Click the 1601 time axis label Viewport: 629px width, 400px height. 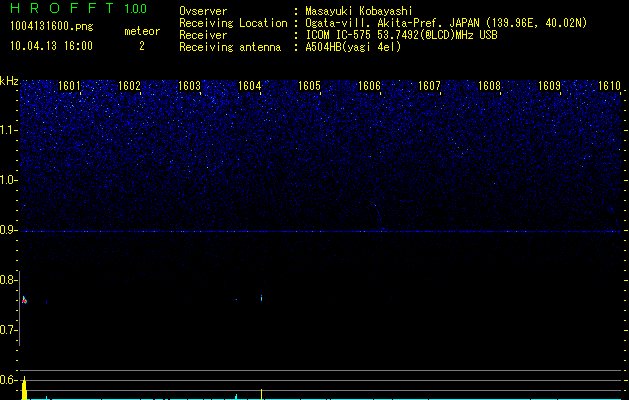pyautogui.click(x=69, y=86)
